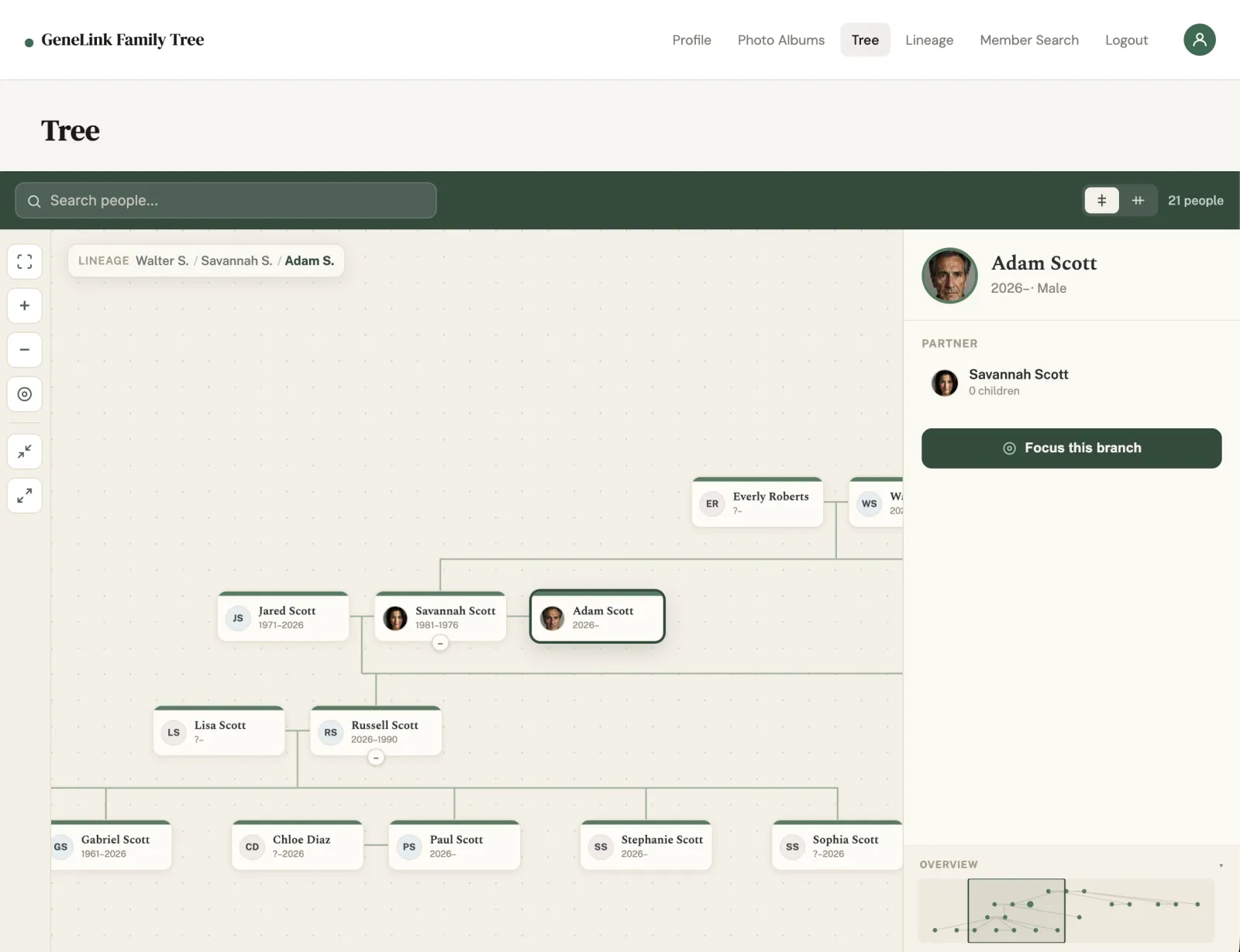The image size is (1240, 952).
Task: Open the Profile page
Action: click(x=691, y=40)
